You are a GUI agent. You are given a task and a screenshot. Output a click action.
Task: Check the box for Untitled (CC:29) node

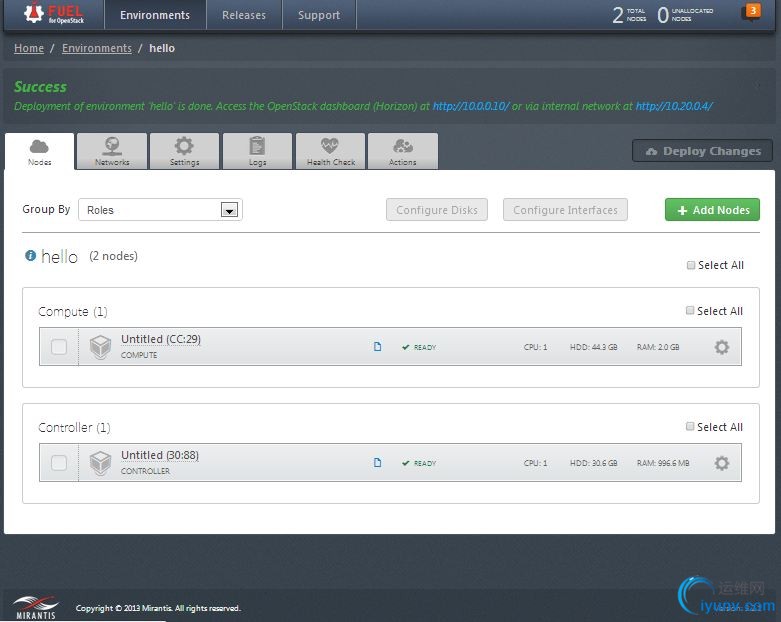(59, 347)
